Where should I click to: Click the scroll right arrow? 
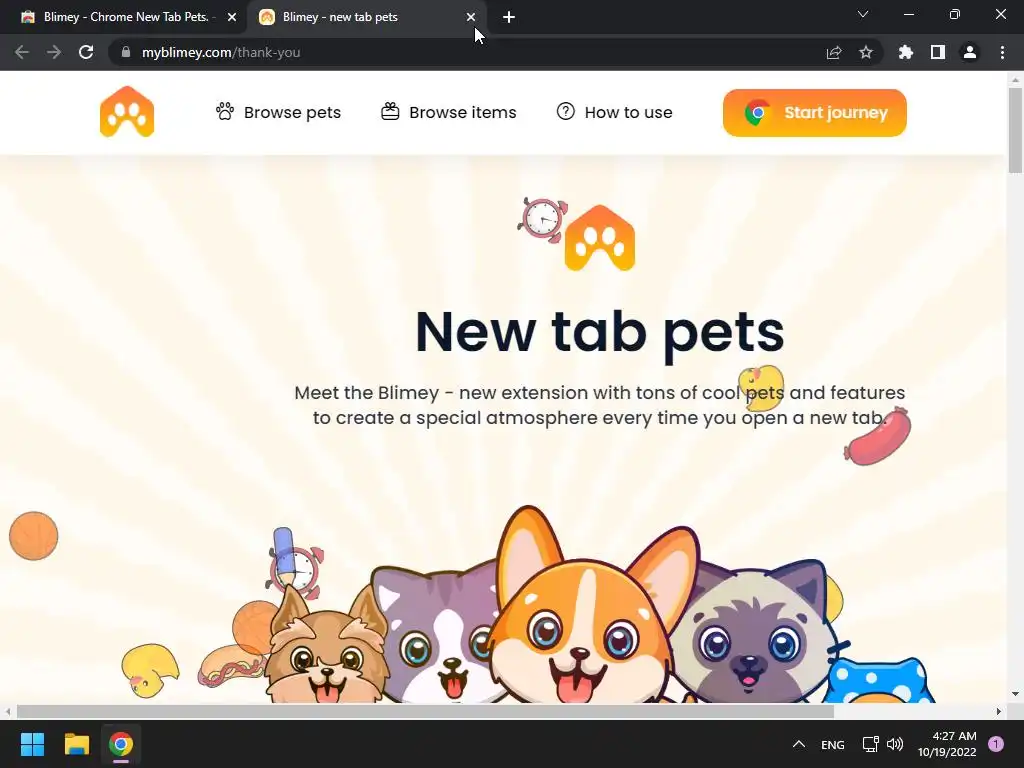(999, 711)
